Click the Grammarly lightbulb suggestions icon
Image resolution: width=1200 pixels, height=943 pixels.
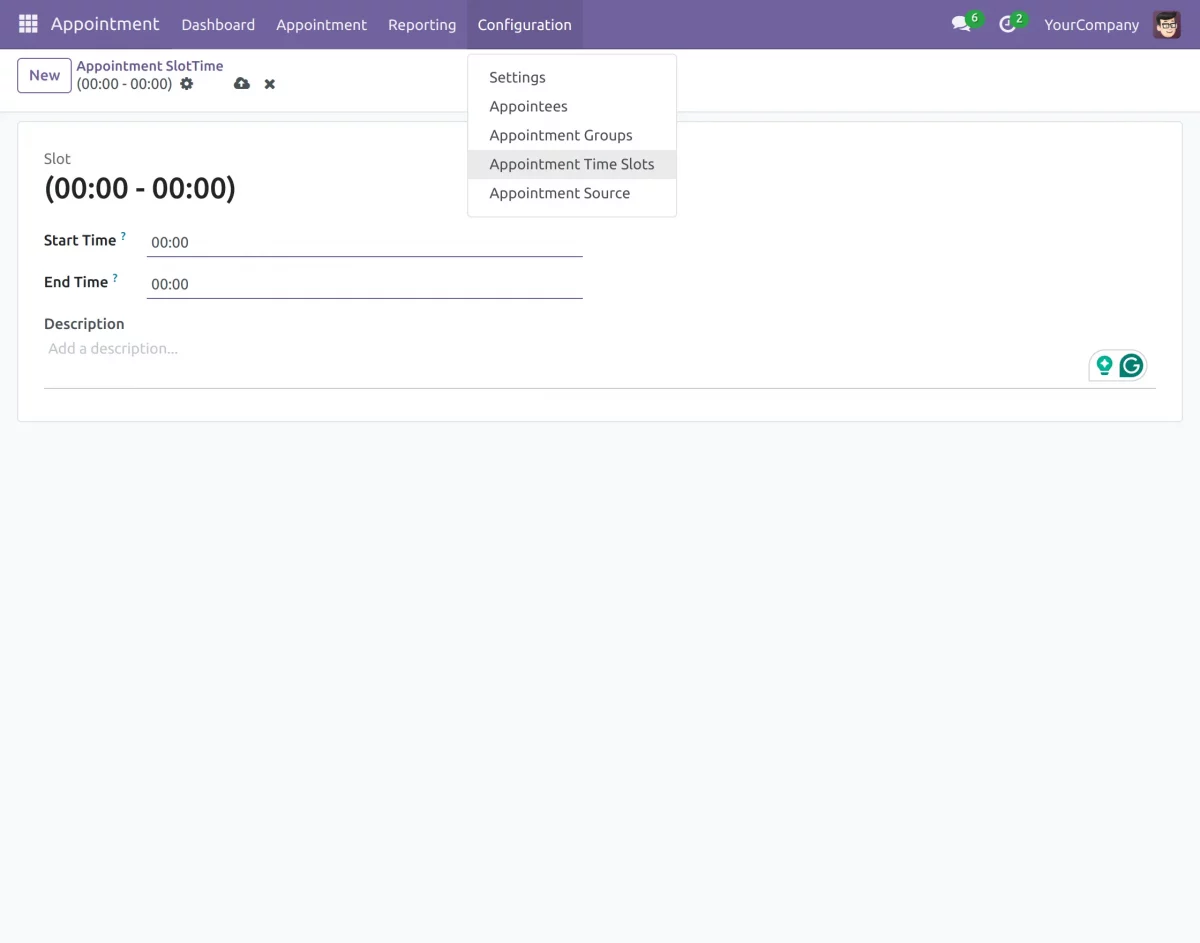tap(1104, 365)
